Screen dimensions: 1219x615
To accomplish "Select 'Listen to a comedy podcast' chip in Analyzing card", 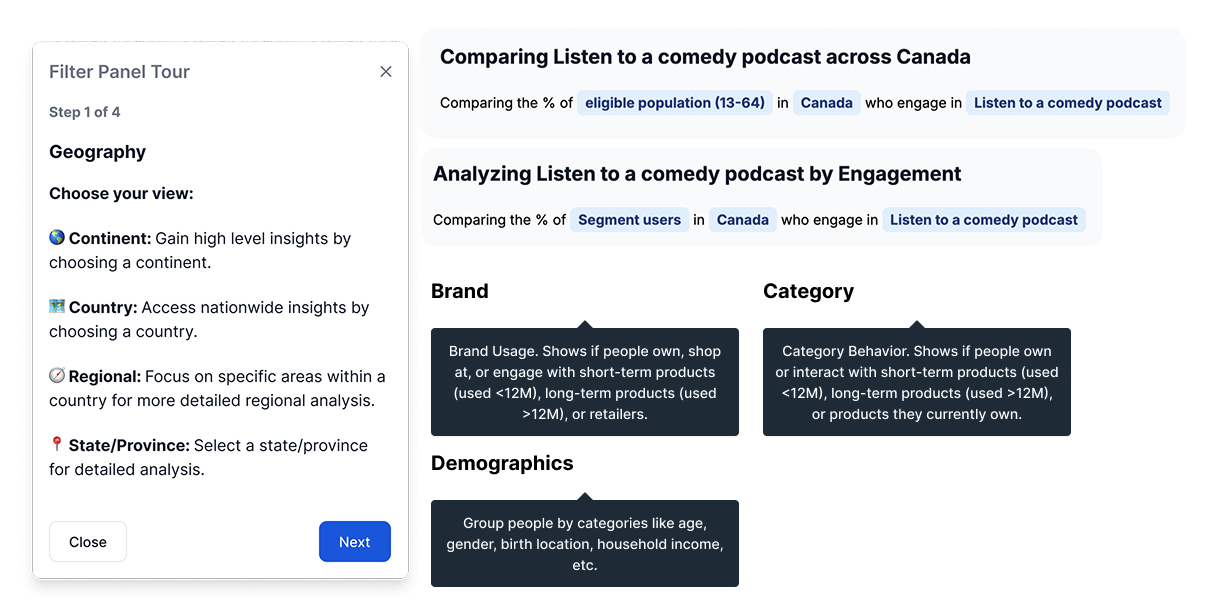I will pyautogui.click(x=984, y=220).
